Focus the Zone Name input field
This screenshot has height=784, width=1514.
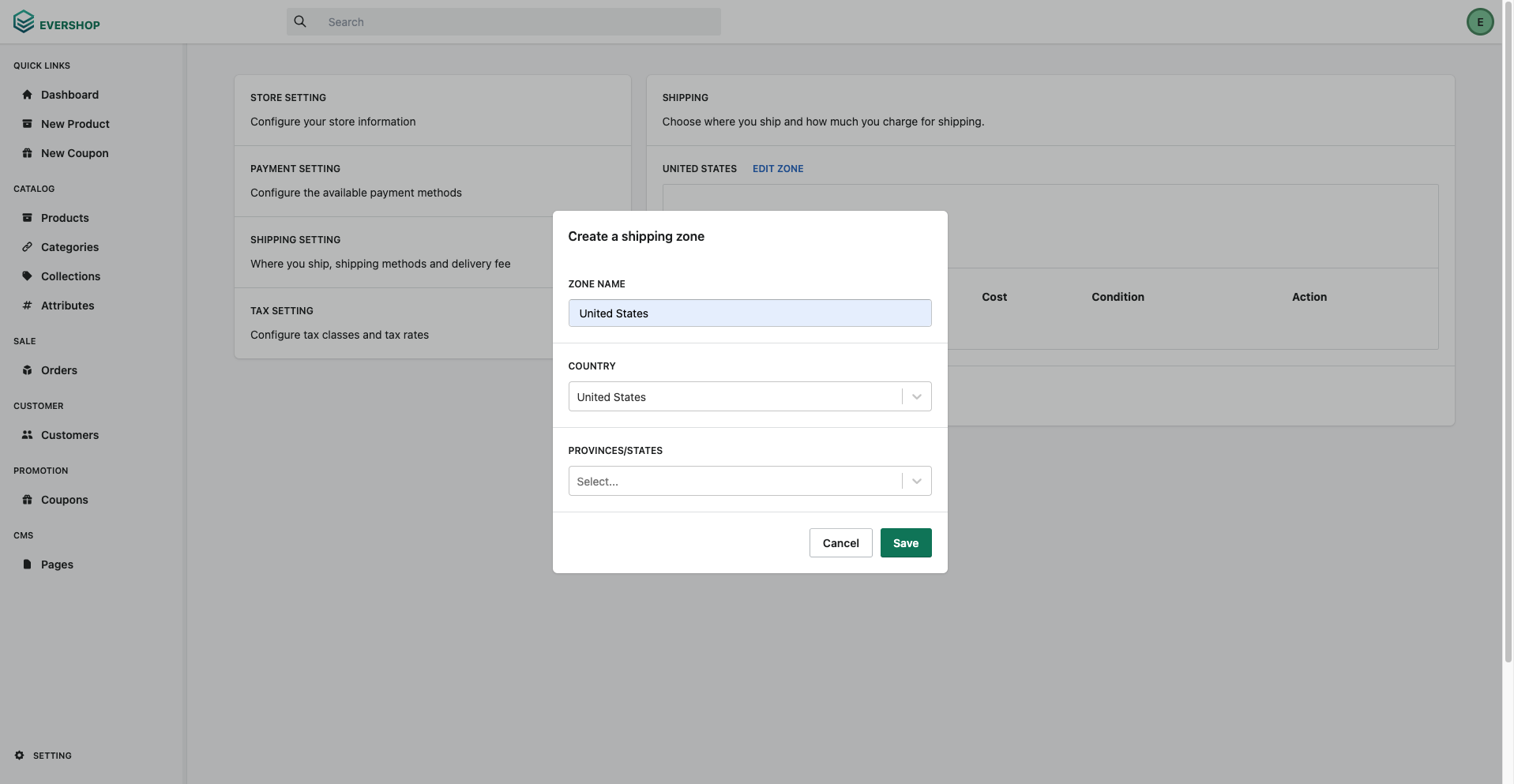coord(749,313)
